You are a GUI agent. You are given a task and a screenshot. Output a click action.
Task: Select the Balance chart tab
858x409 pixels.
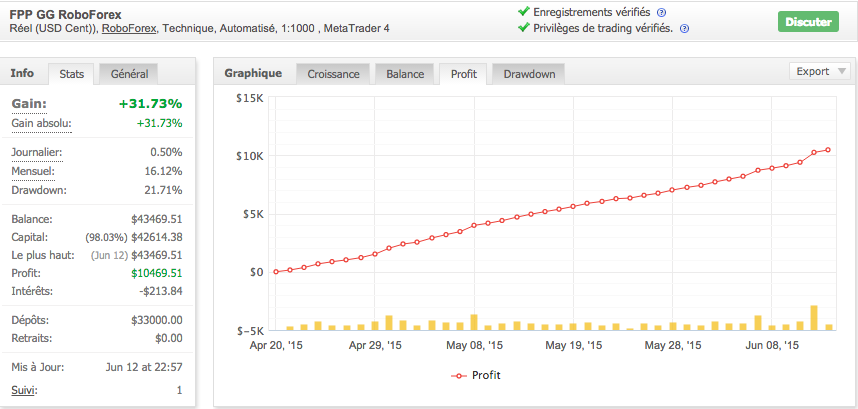click(x=405, y=74)
